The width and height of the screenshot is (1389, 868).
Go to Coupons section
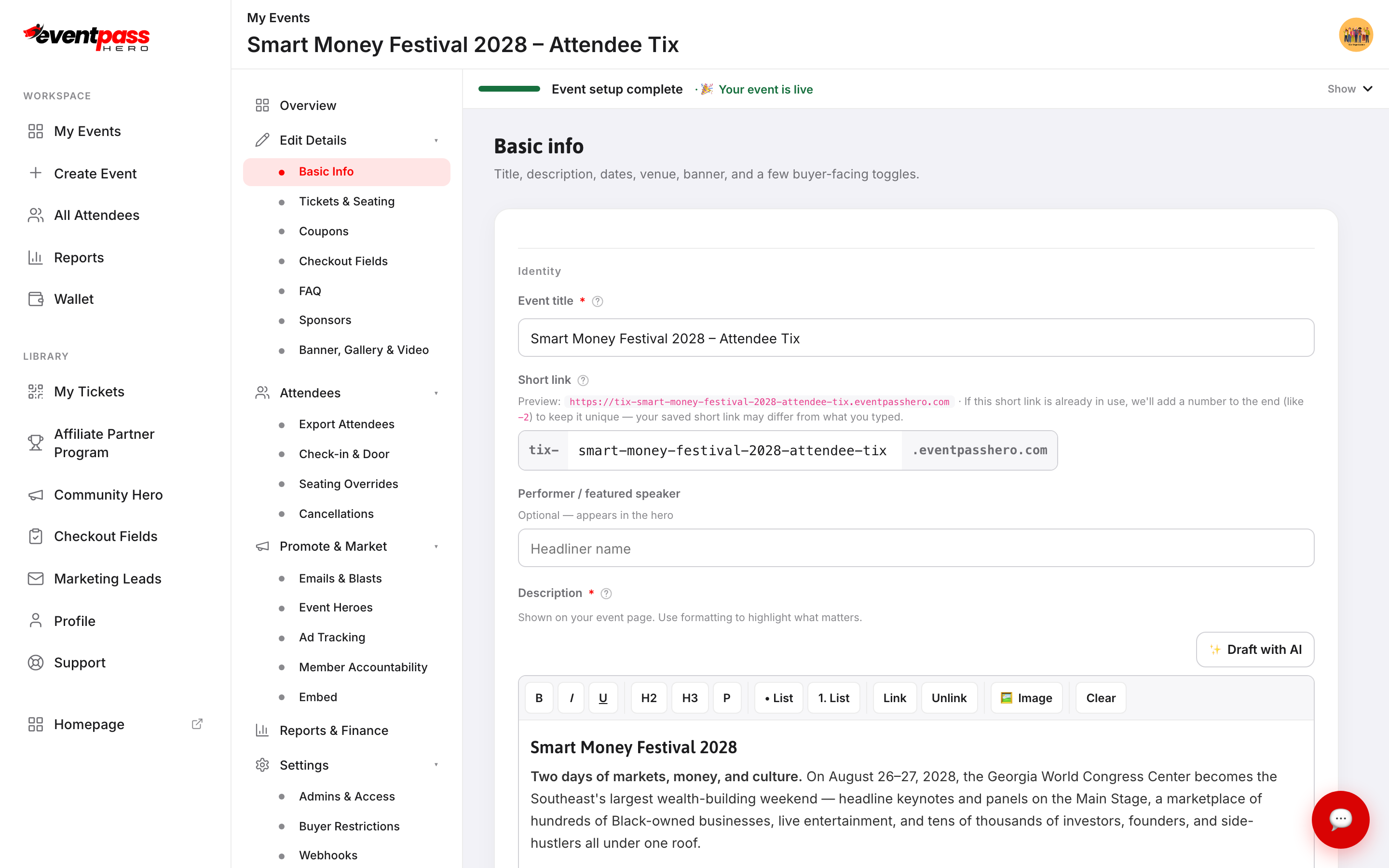[x=347, y=231]
